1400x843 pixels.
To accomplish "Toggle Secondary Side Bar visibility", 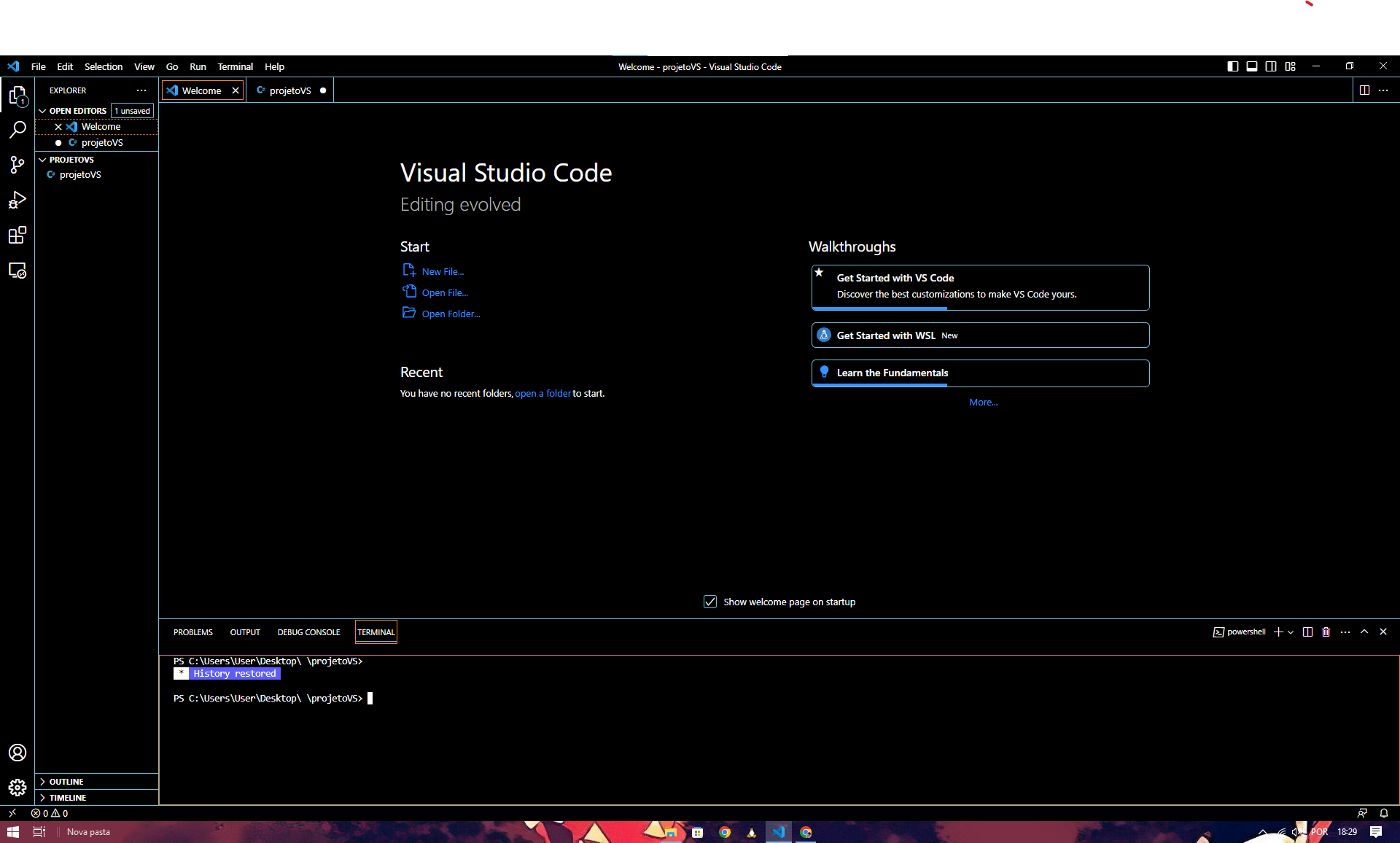I will click(x=1271, y=66).
